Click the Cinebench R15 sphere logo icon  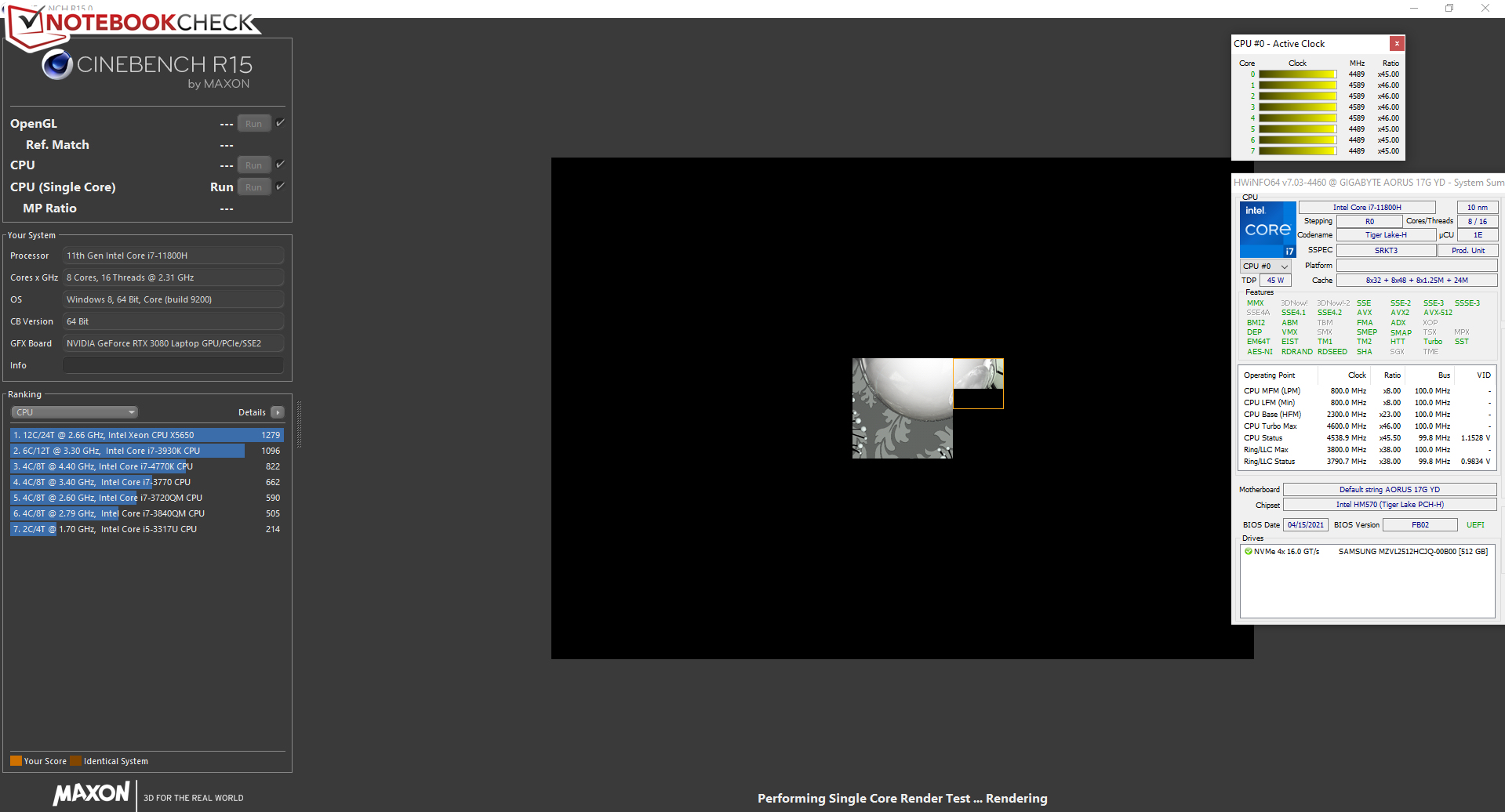tap(57, 65)
